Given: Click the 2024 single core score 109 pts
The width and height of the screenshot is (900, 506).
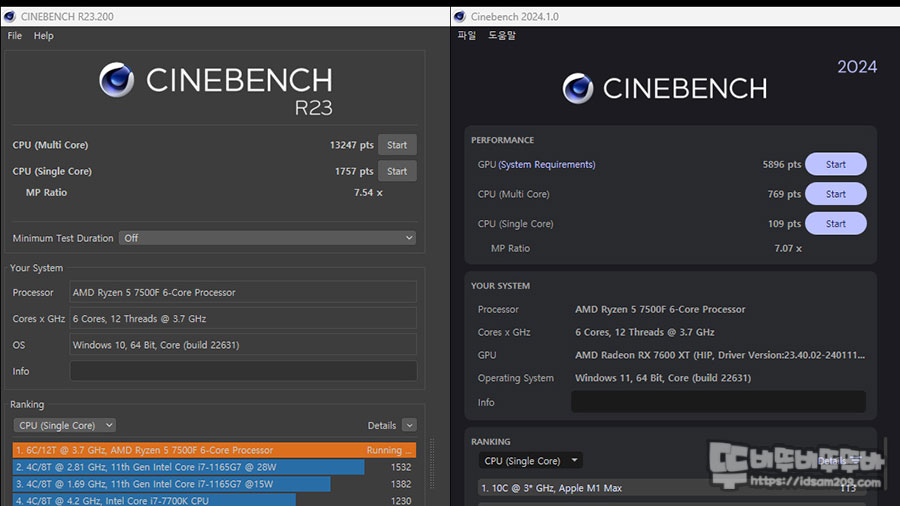Looking at the screenshot, I should (784, 224).
